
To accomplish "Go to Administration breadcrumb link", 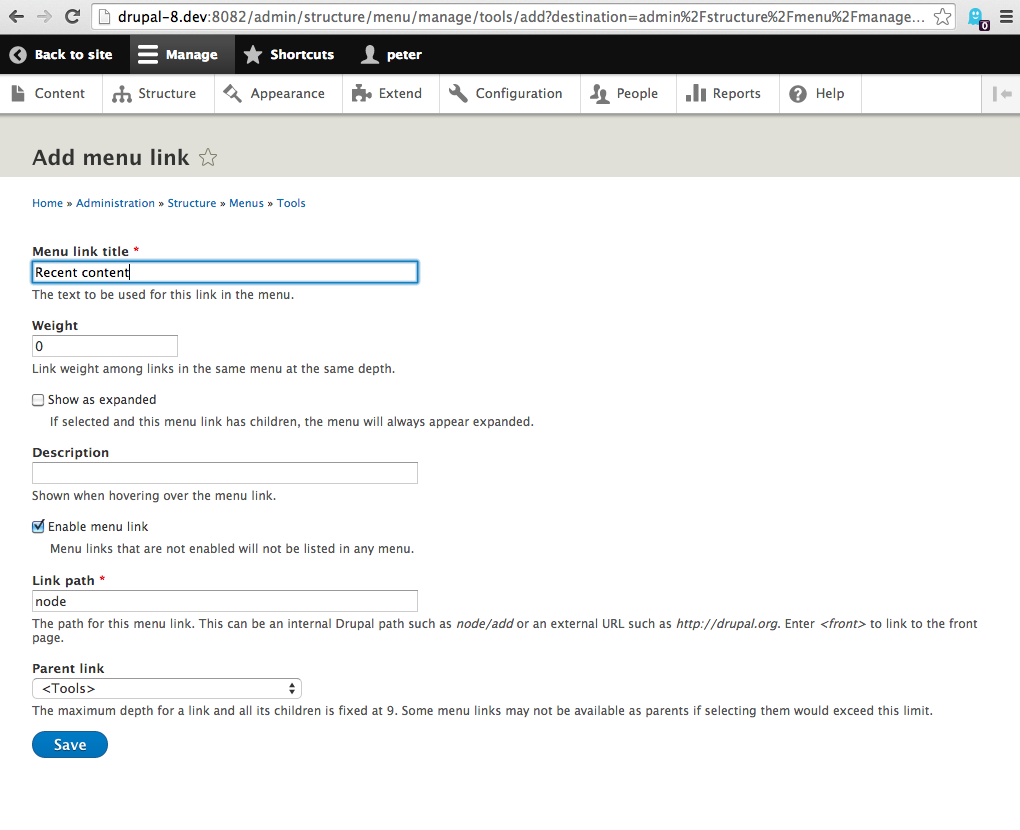I will pyautogui.click(x=115, y=203).
